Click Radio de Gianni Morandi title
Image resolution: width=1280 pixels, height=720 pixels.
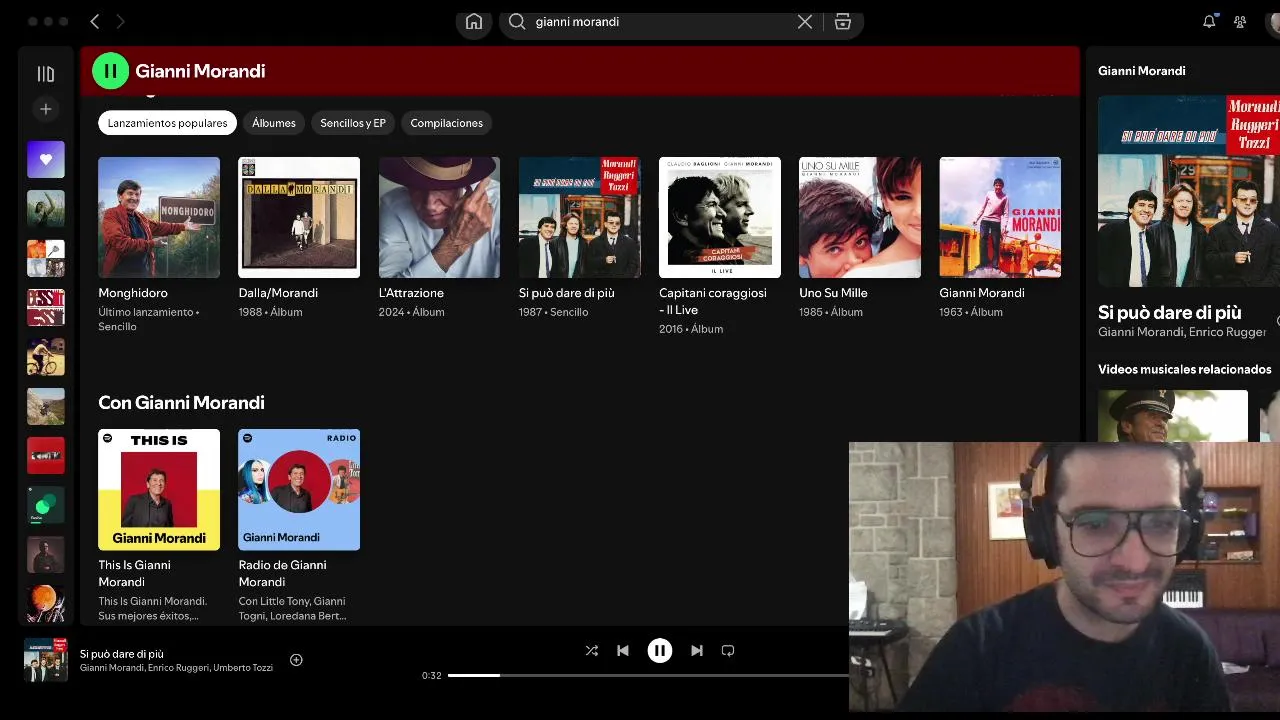(282, 573)
